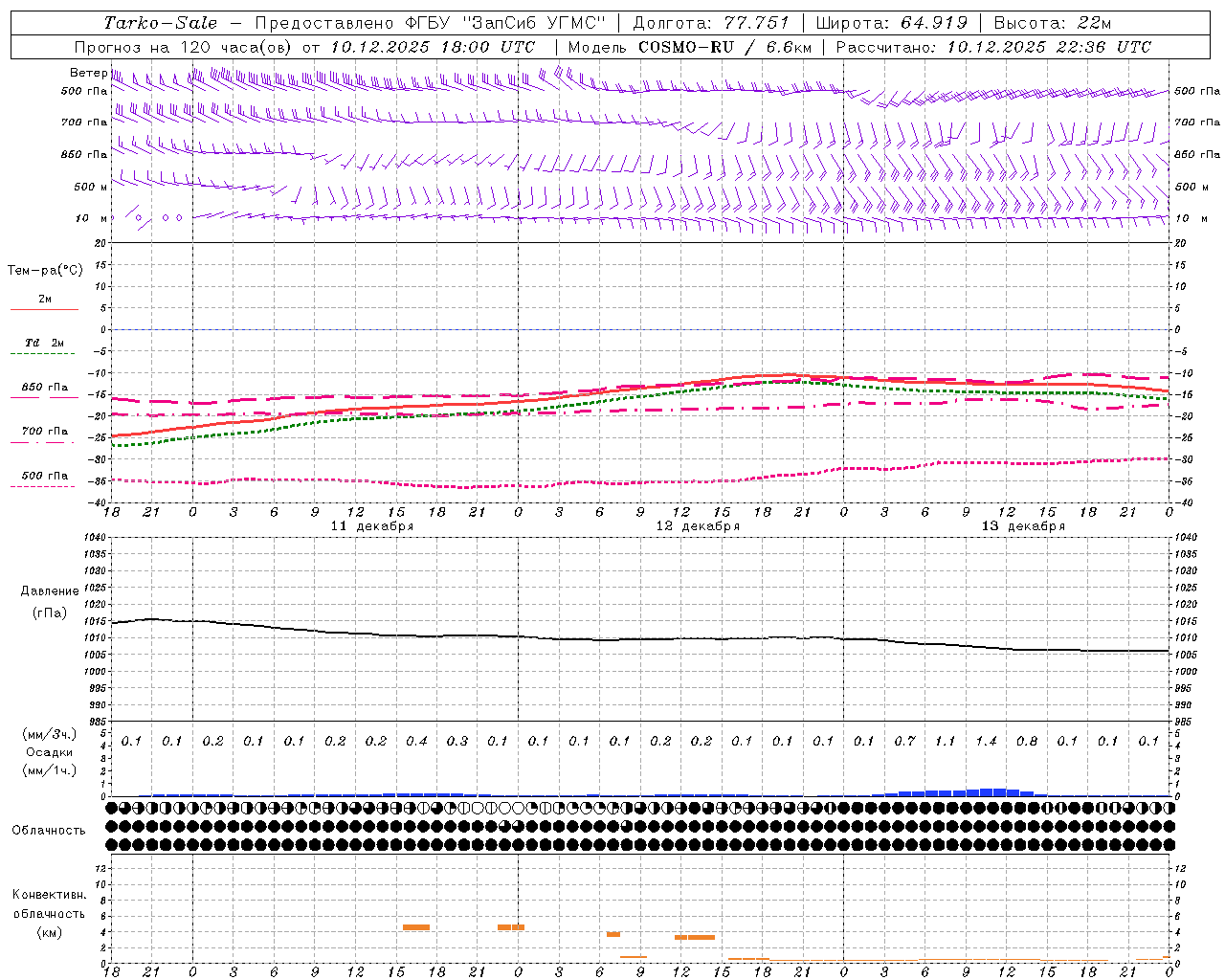Select the Конвективн. облачность (км) label
The height and width of the screenshot is (980, 1225).
coord(49,914)
